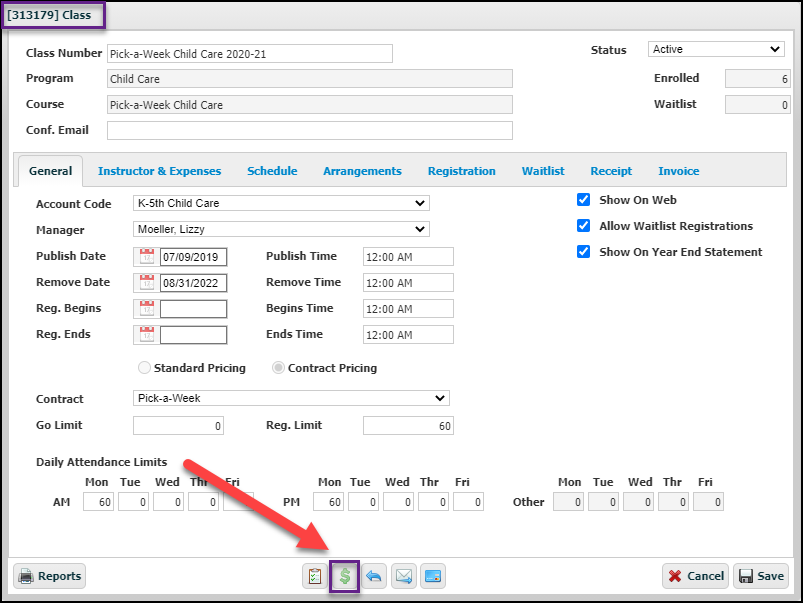Toggle the Show On Web checkbox
Viewport: 803px width, 603px height.
click(x=583, y=200)
